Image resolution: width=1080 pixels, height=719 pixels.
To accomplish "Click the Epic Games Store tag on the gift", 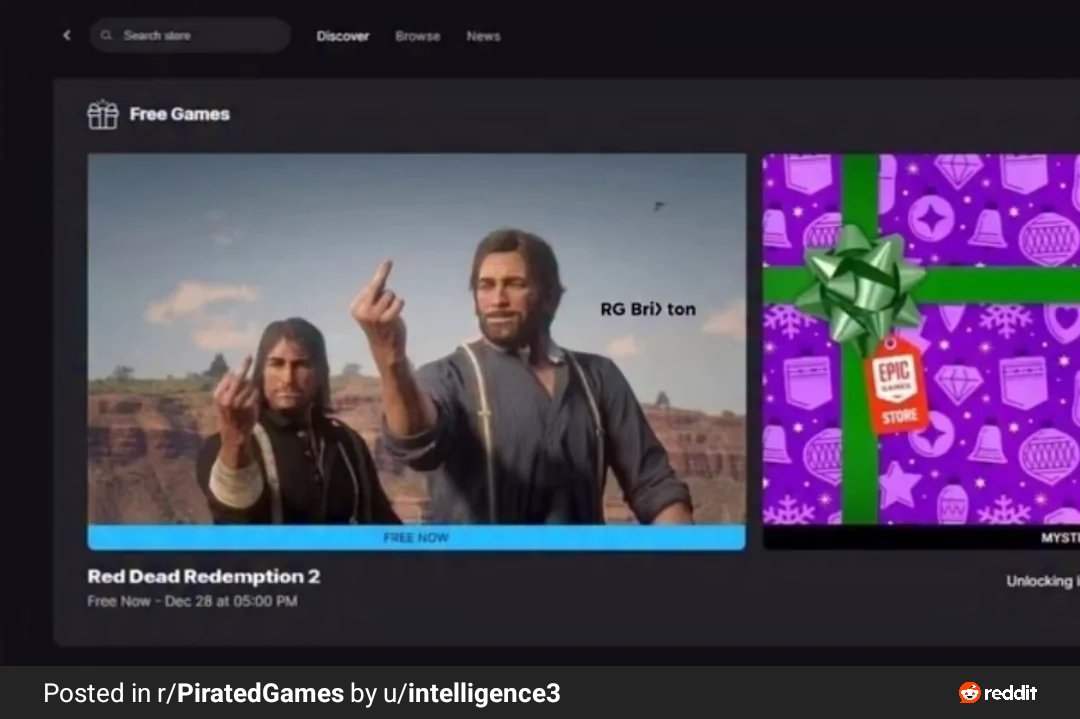I will click(x=896, y=386).
